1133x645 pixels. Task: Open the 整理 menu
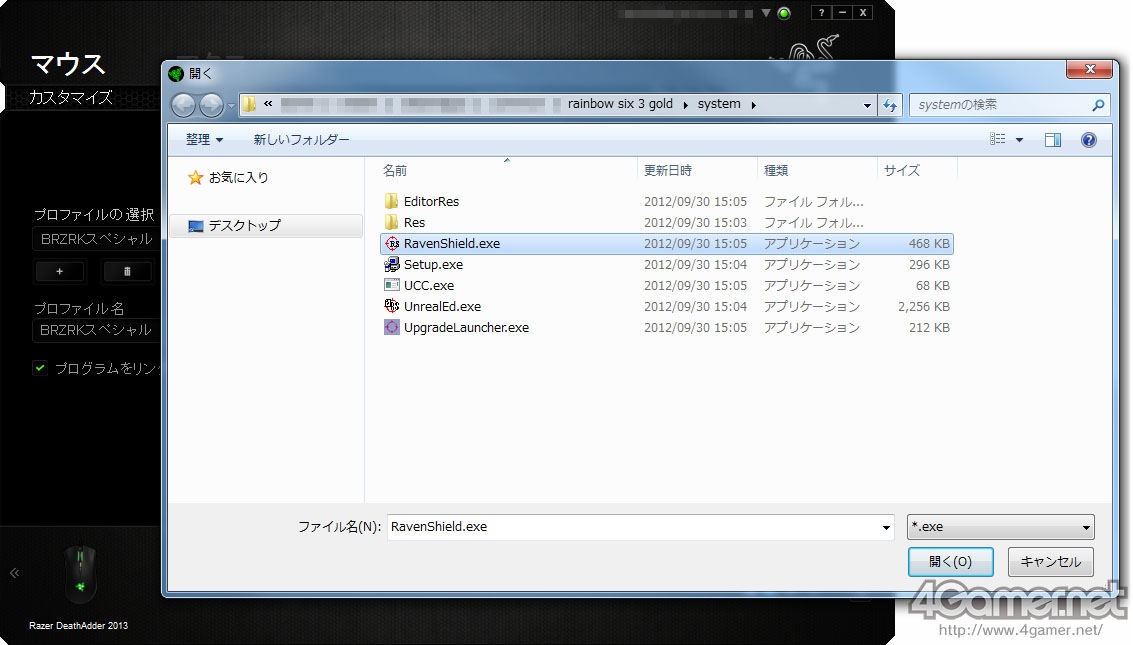tap(204, 139)
